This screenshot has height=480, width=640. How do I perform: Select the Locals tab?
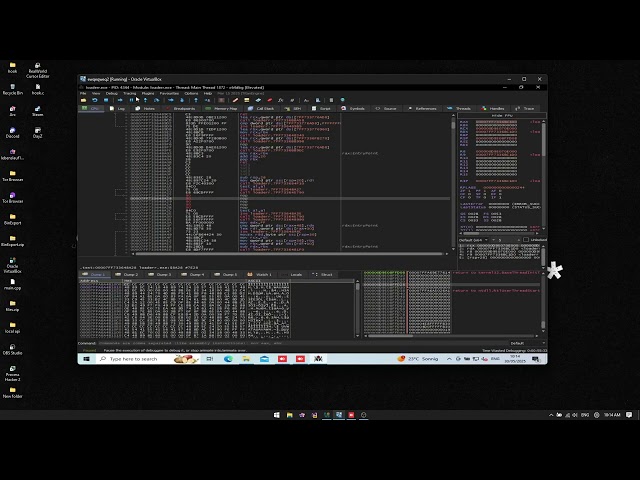click(x=293, y=275)
